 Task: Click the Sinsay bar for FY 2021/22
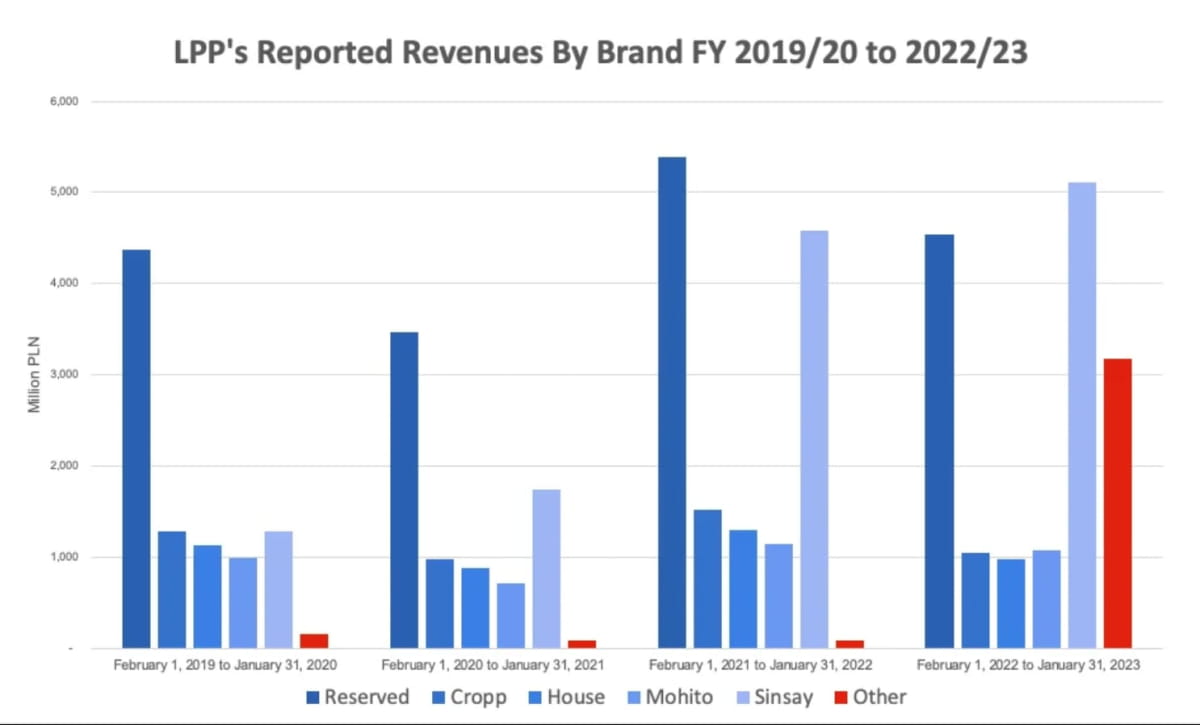coord(814,439)
